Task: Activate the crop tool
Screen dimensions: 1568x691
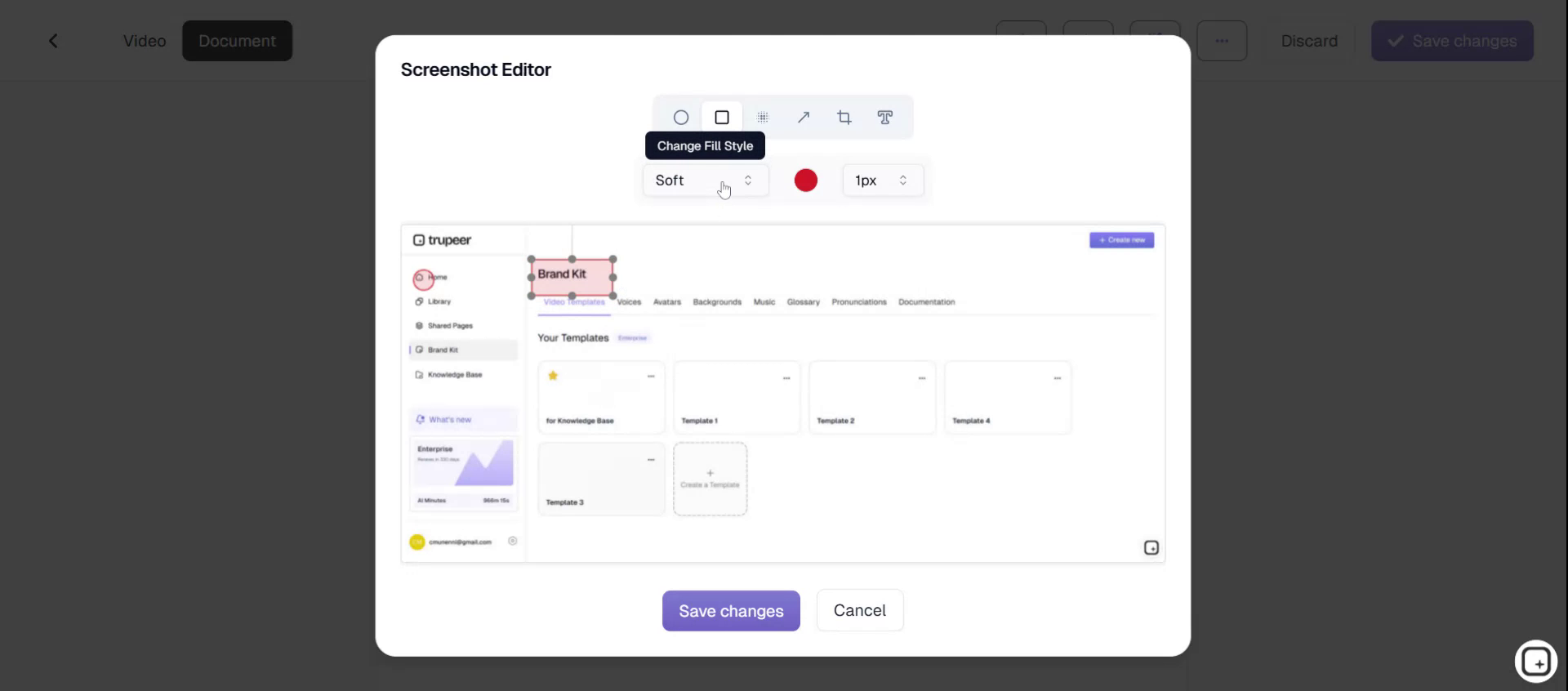Action: pos(844,118)
